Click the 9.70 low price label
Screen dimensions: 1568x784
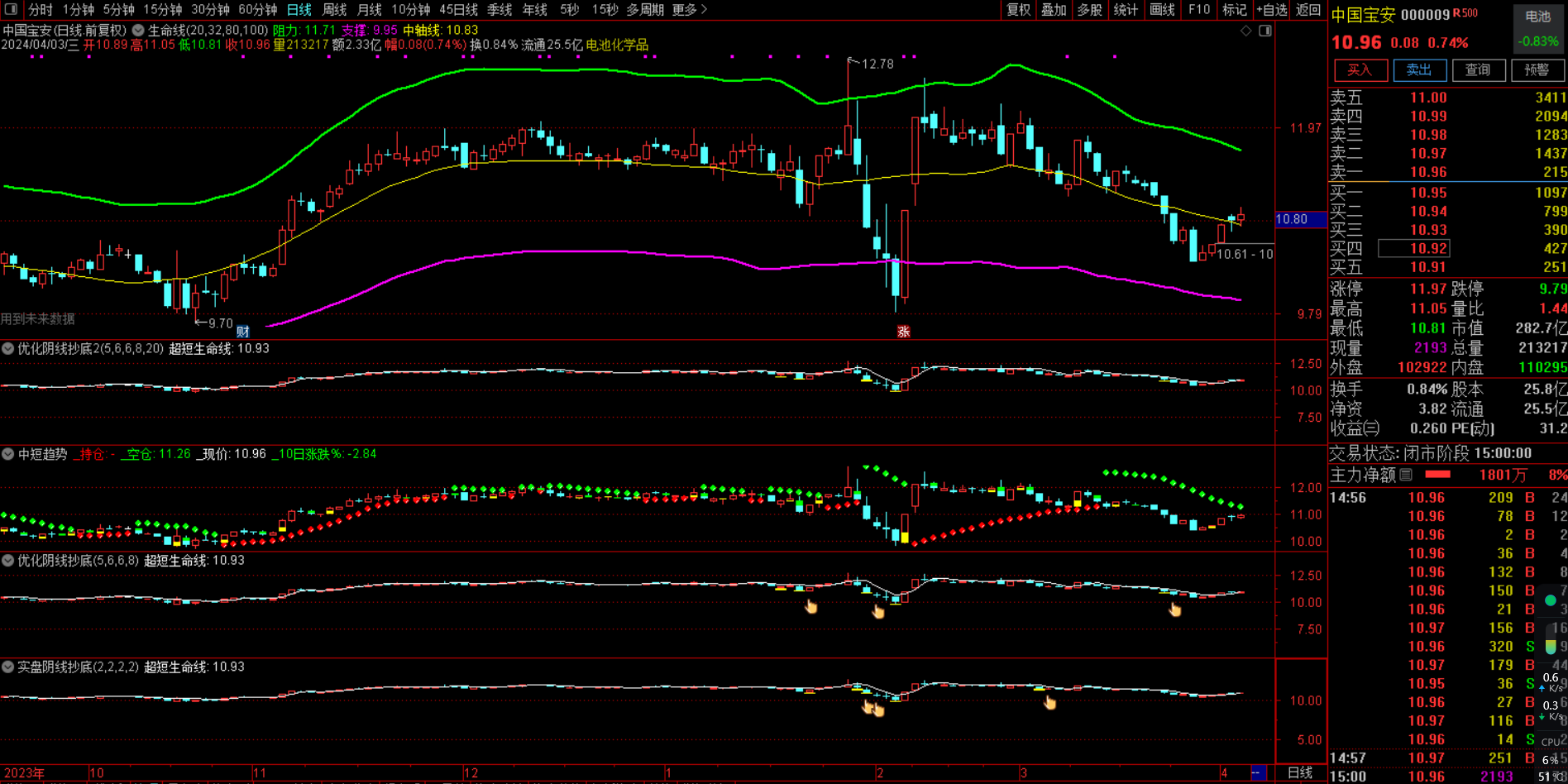click(221, 323)
